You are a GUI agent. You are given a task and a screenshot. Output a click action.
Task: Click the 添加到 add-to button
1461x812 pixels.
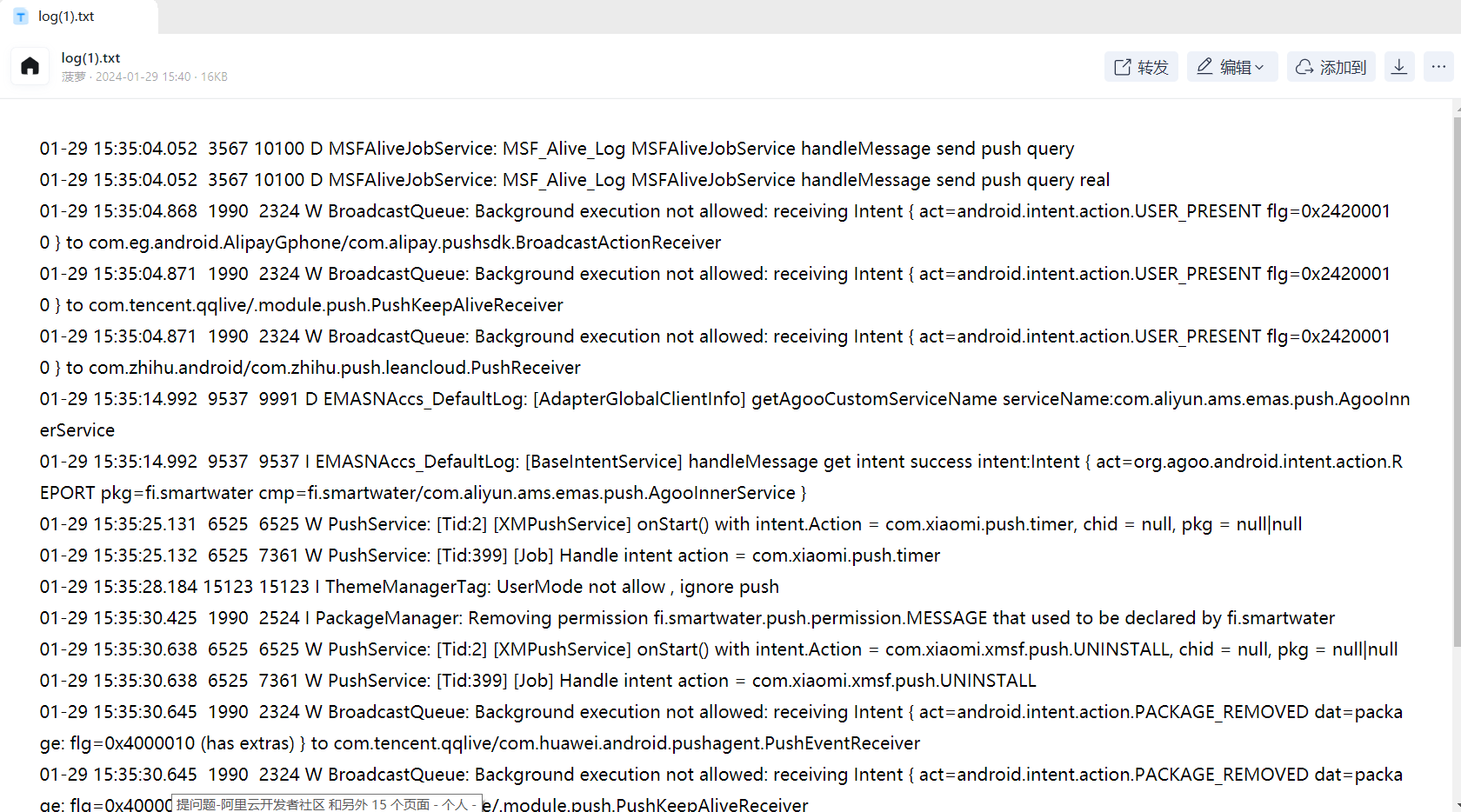(1331, 67)
